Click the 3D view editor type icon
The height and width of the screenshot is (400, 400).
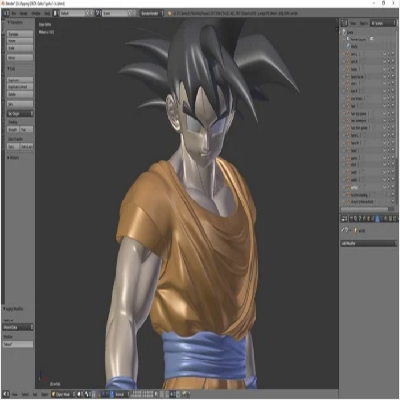[x=6, y=394]
